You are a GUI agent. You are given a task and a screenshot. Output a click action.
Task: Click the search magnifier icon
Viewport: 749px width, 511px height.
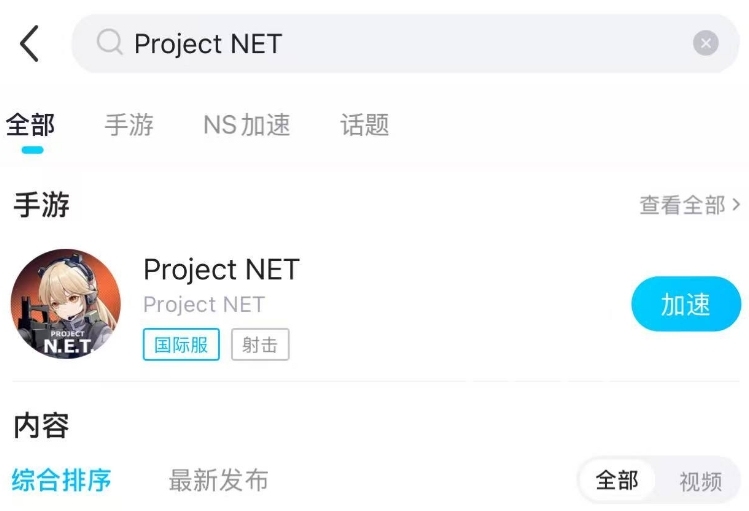coord(109,42)
